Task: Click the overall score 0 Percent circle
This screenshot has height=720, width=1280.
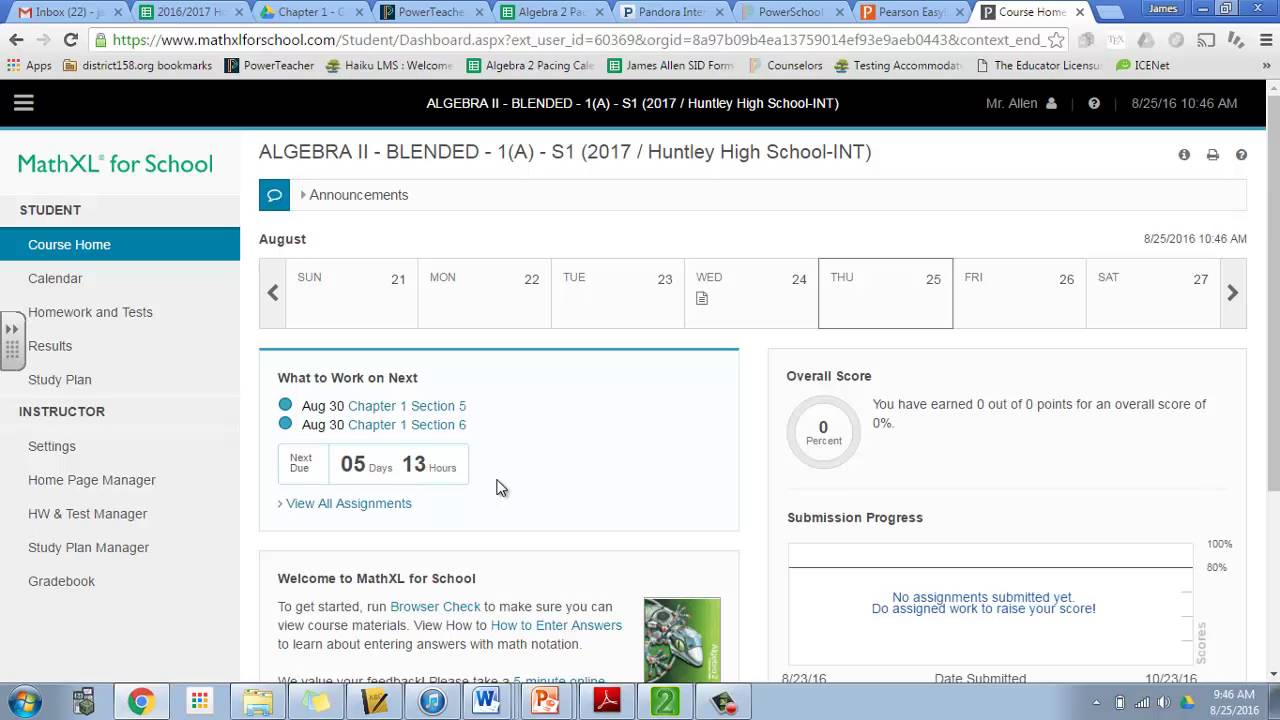Action: (823, 432)
